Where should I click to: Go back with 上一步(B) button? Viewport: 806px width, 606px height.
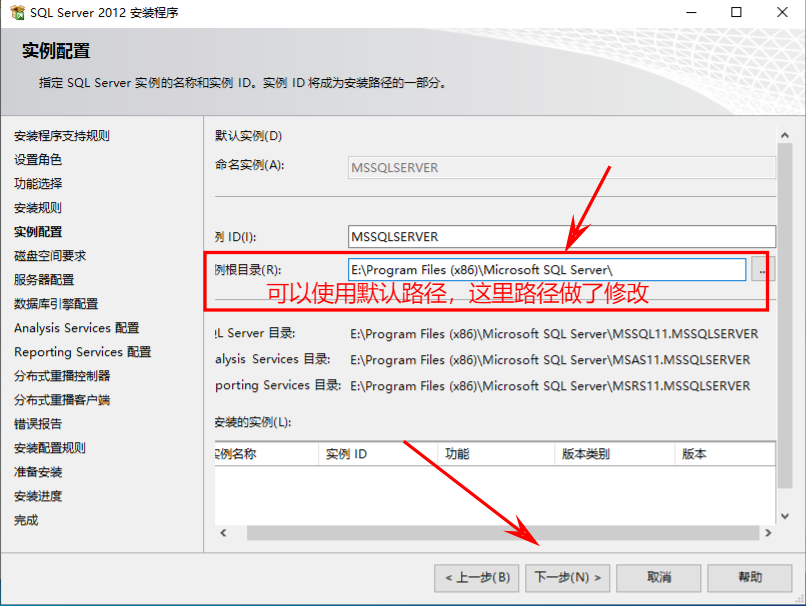coord(477,578)
